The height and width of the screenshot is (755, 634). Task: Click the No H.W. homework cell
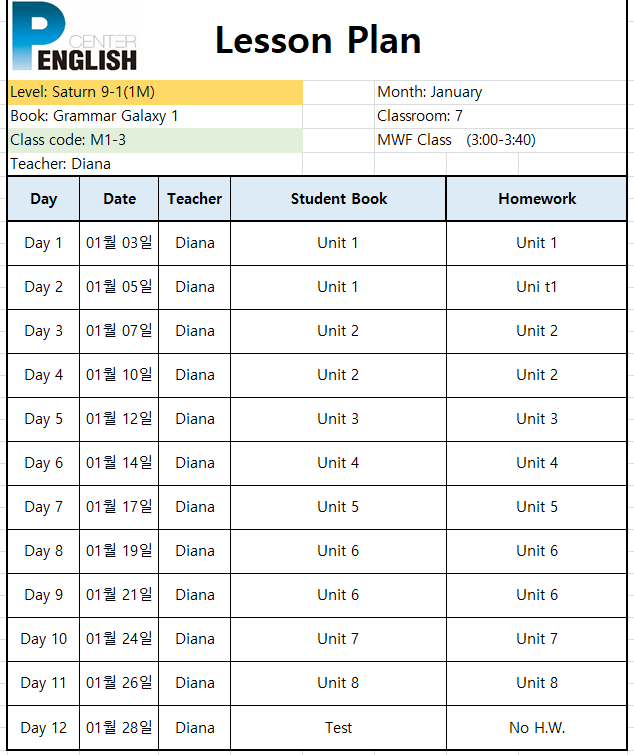[x=537, y=728]
